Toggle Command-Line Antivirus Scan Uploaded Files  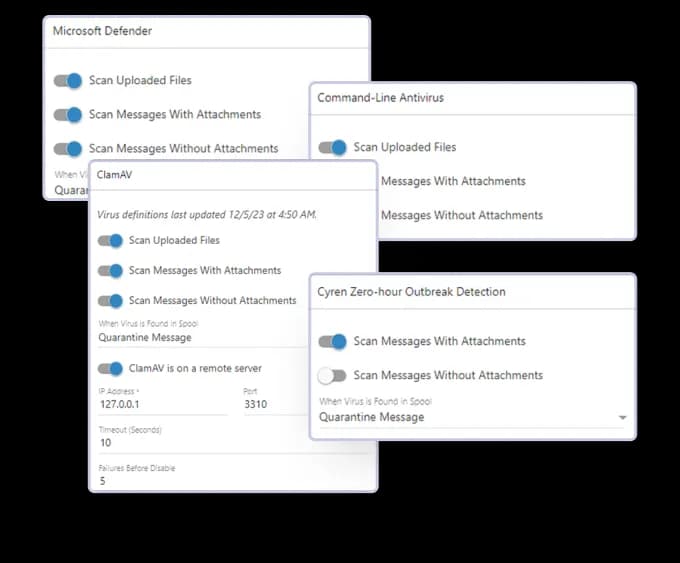pos(333,147)
